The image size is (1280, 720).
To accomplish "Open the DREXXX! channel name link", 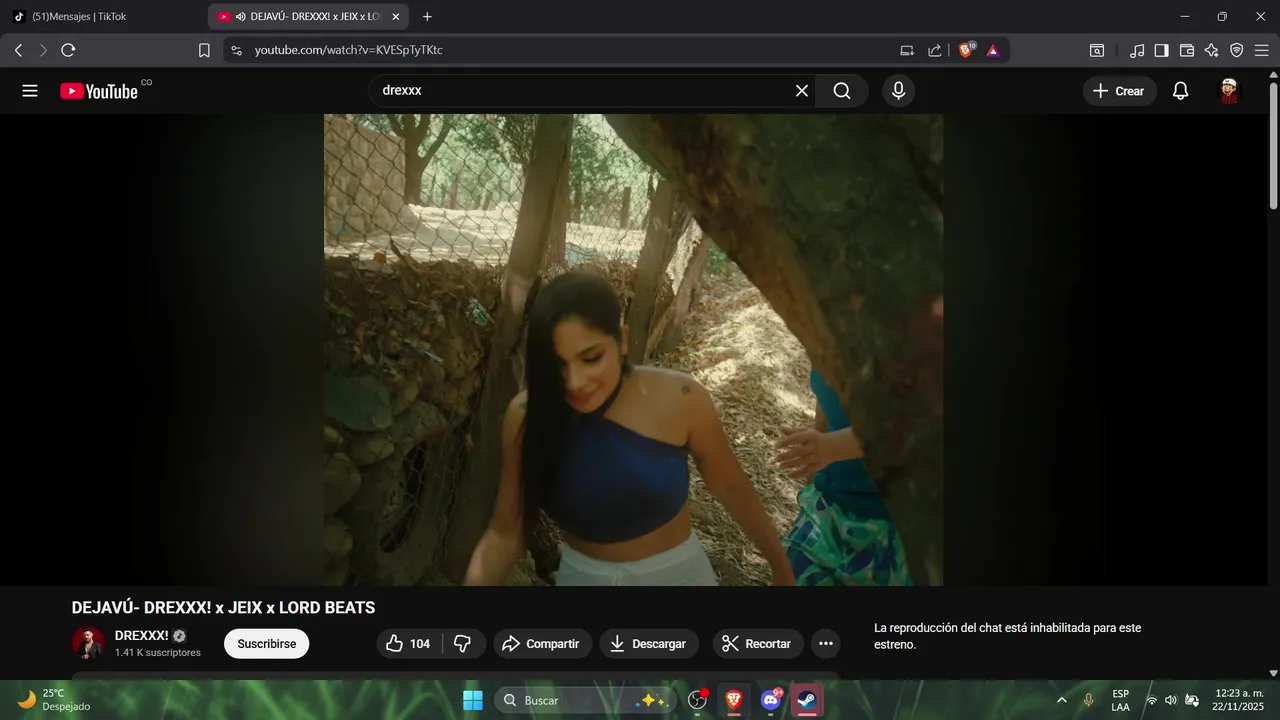I will coord(142,636).
